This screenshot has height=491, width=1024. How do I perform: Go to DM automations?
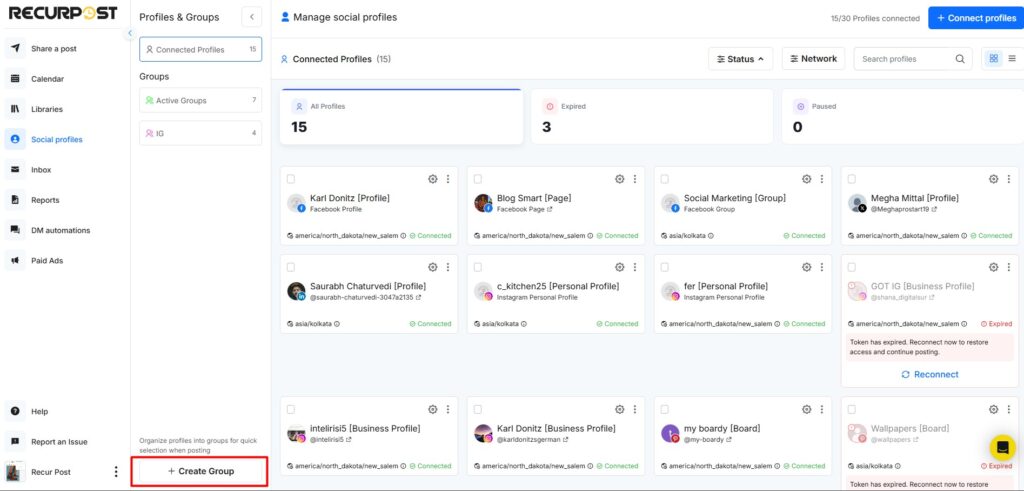click(x=60, y=230)
